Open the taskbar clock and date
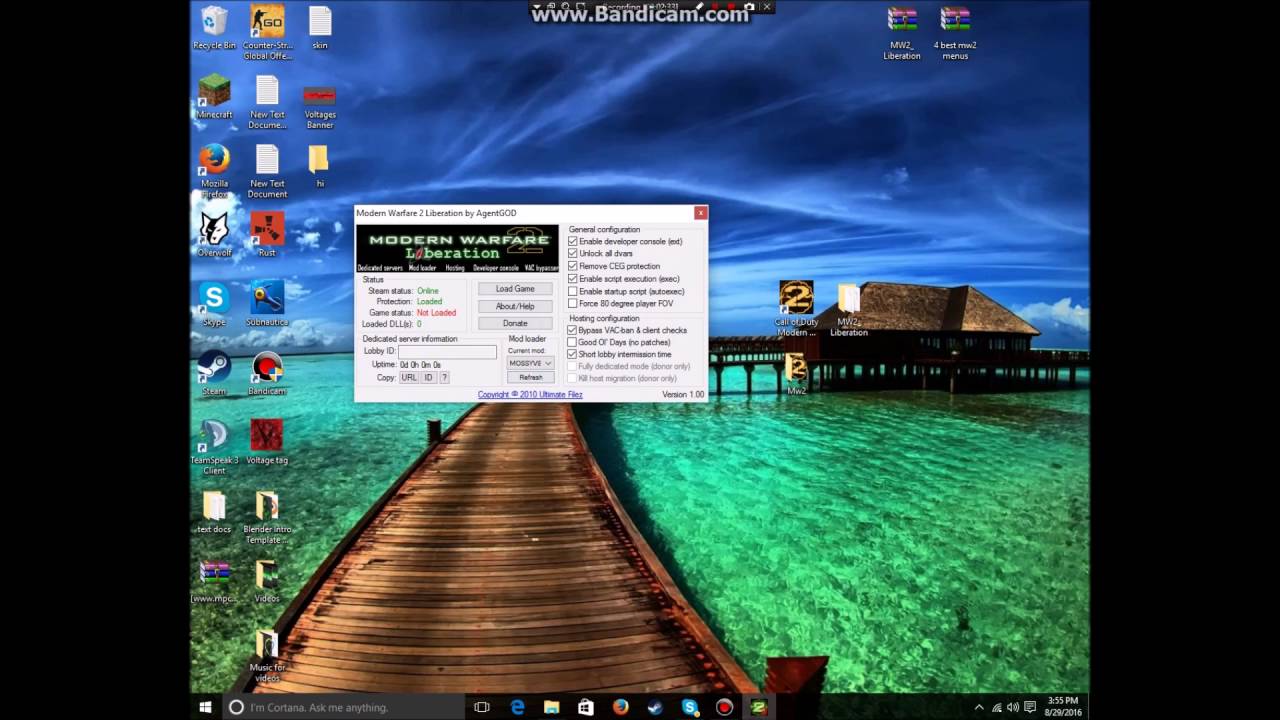This screenshot has height=720, width=1280. (1063, 707)
